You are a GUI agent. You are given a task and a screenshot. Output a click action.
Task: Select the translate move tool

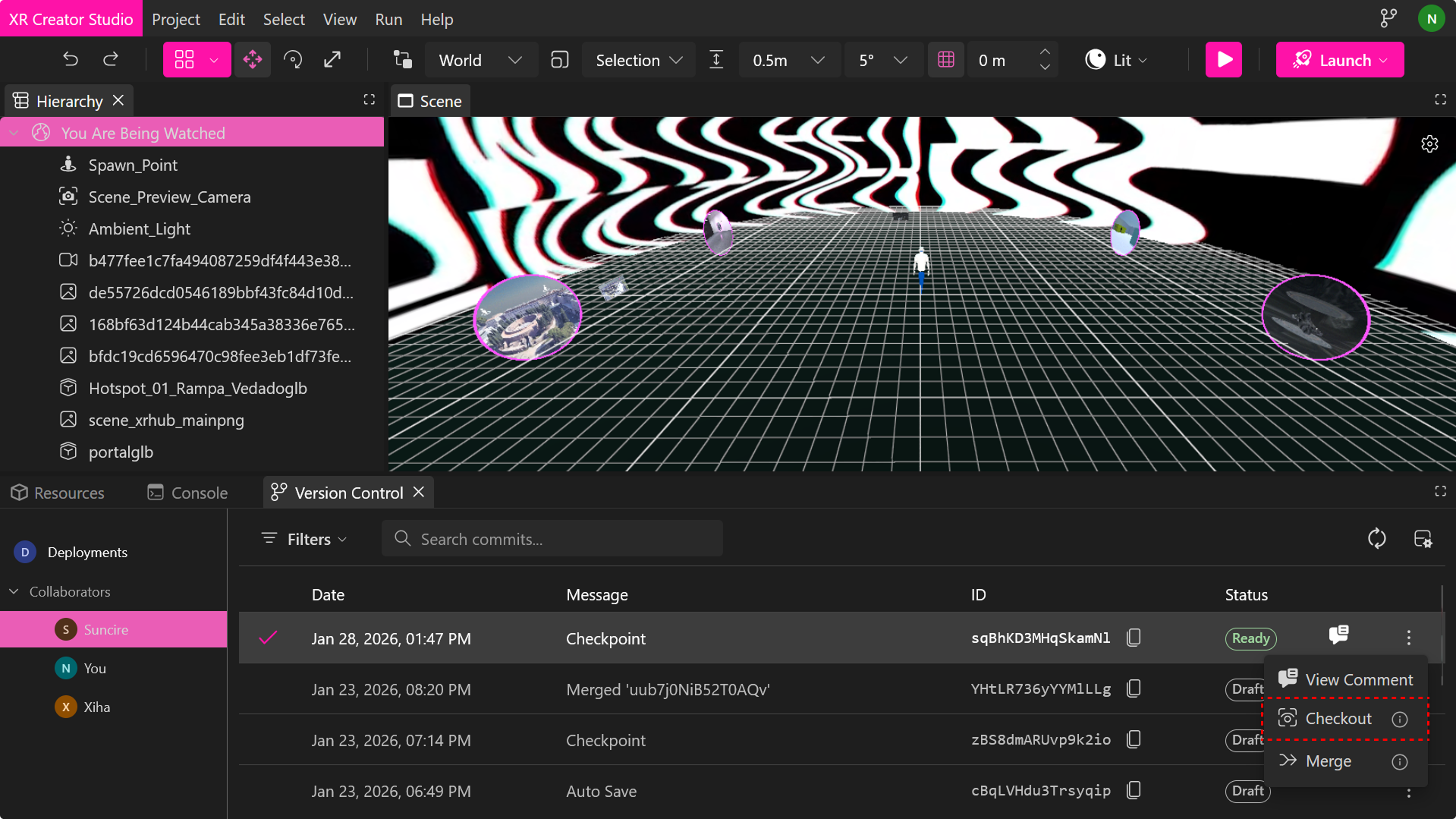[253, 59]
